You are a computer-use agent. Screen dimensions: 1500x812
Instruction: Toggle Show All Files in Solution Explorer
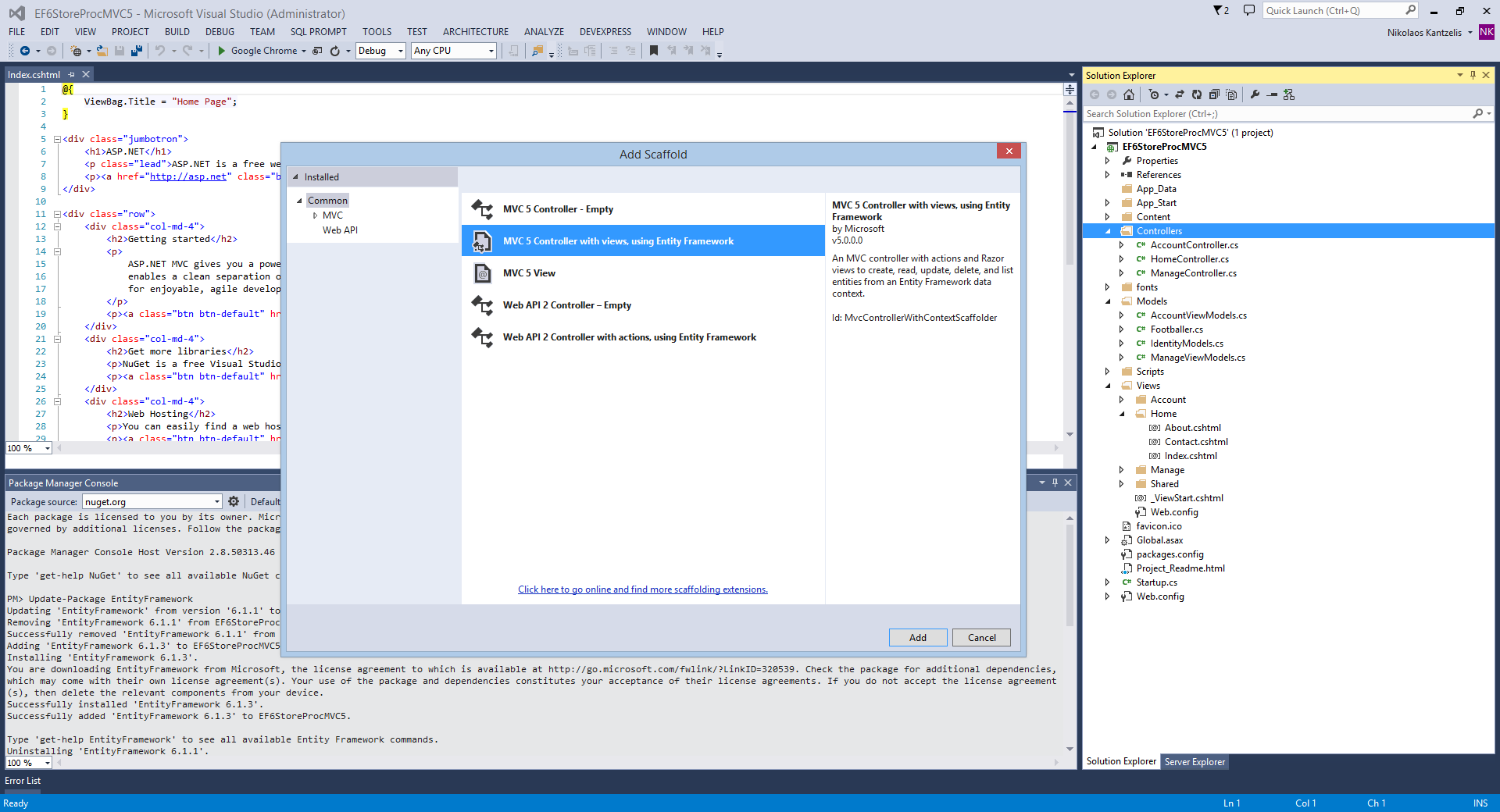[x=1231, y=94]
